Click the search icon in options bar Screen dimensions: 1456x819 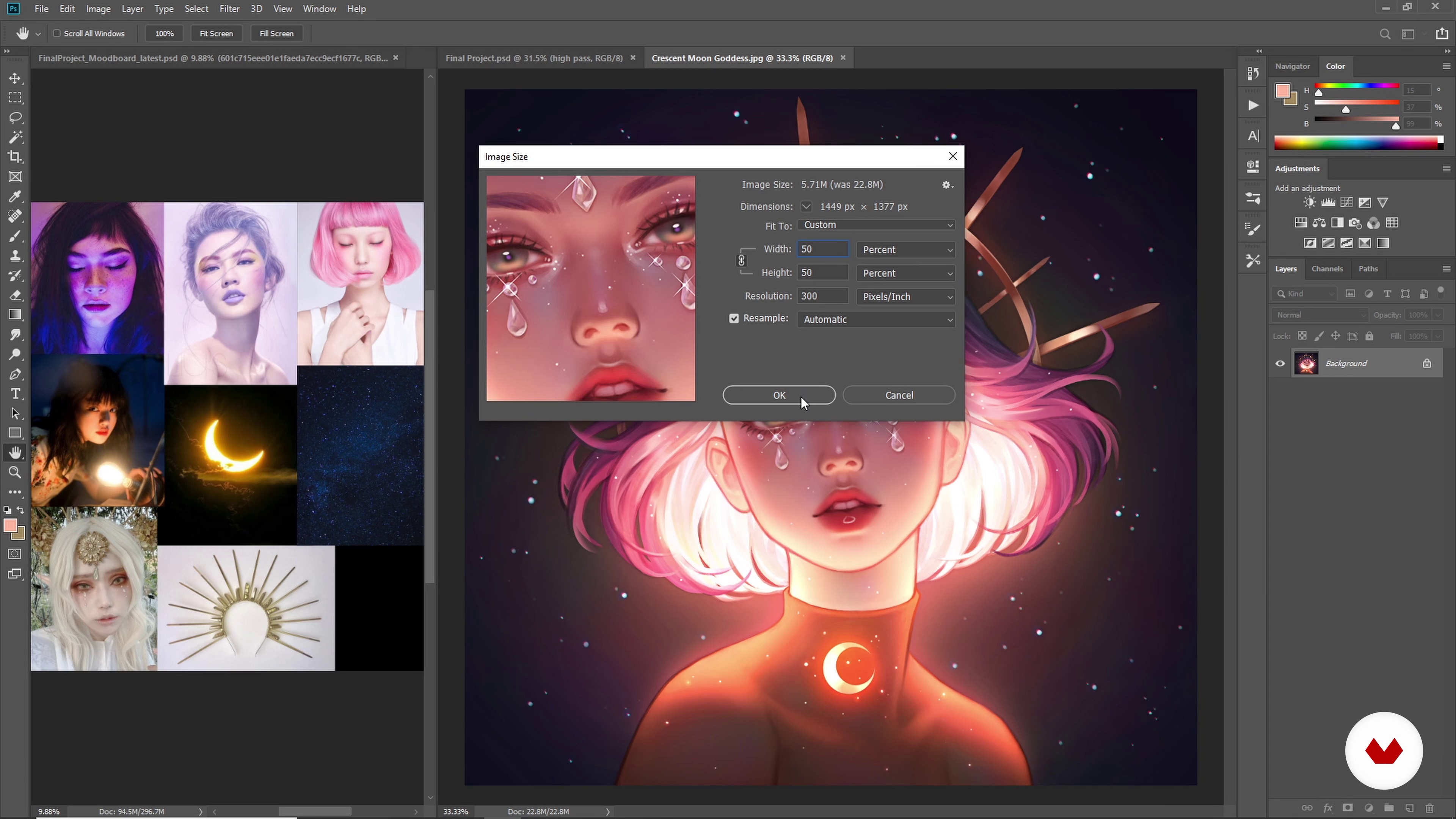point(1385,34)
